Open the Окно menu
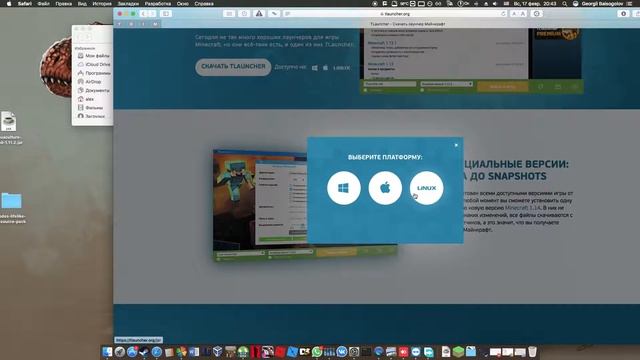This screenshot has height=360, width=640. click(x=182, y=4)
